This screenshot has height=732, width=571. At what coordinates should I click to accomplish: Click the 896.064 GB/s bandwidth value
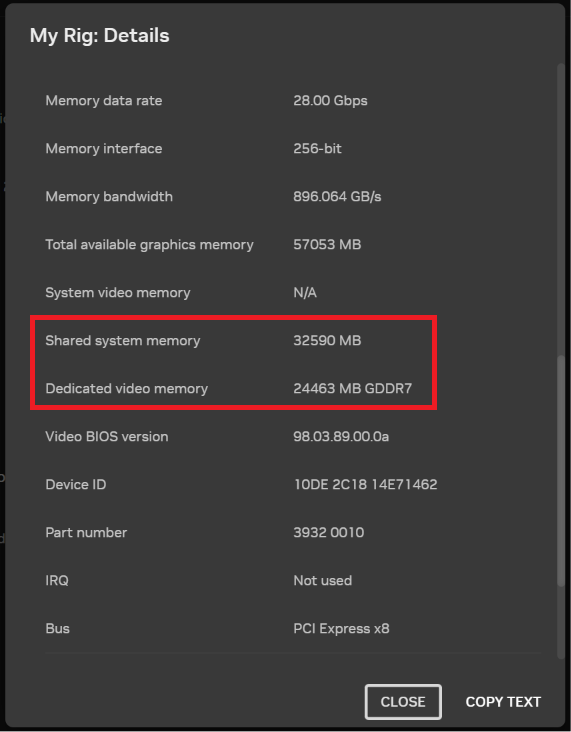click(337, 197)
